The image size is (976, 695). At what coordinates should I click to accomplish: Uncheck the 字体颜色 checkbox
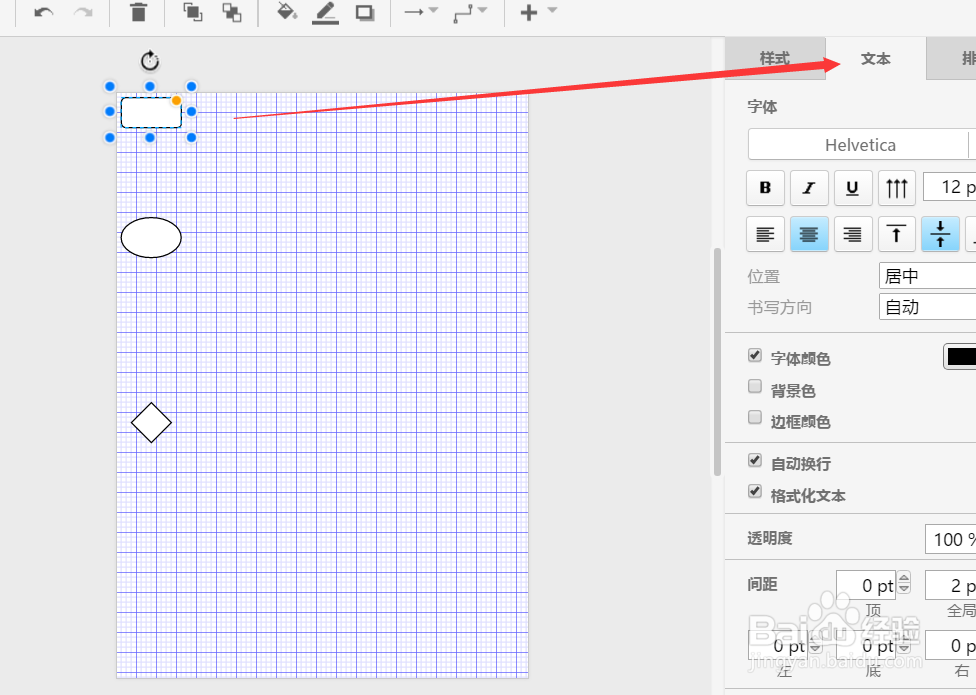point(754,355)
